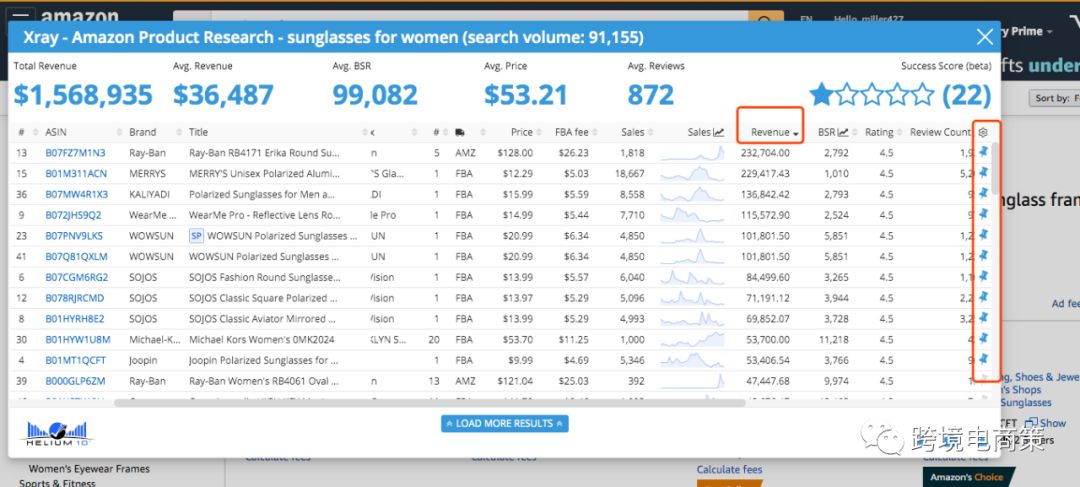Sort by ASIN column header
Screen dimensions: 1080x487
point(56,132)
